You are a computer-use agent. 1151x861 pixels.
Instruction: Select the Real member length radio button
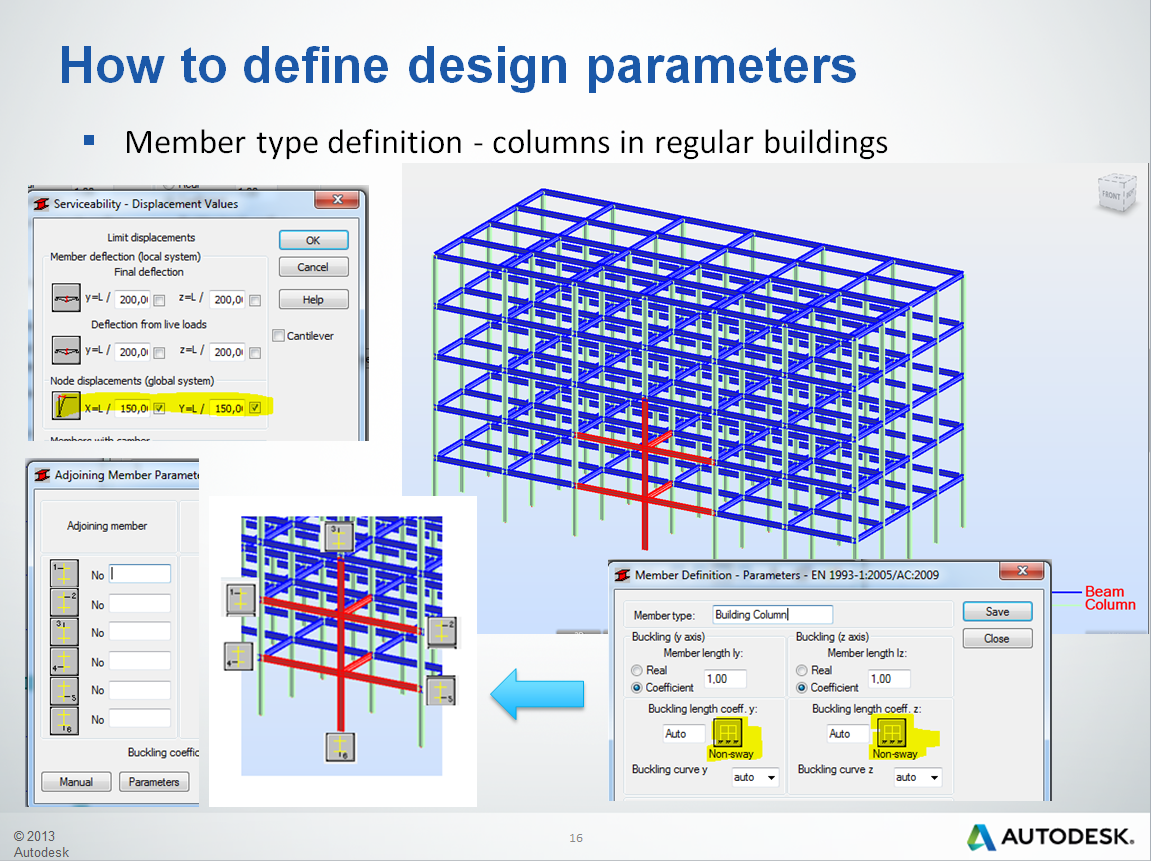tap(635, 669)
